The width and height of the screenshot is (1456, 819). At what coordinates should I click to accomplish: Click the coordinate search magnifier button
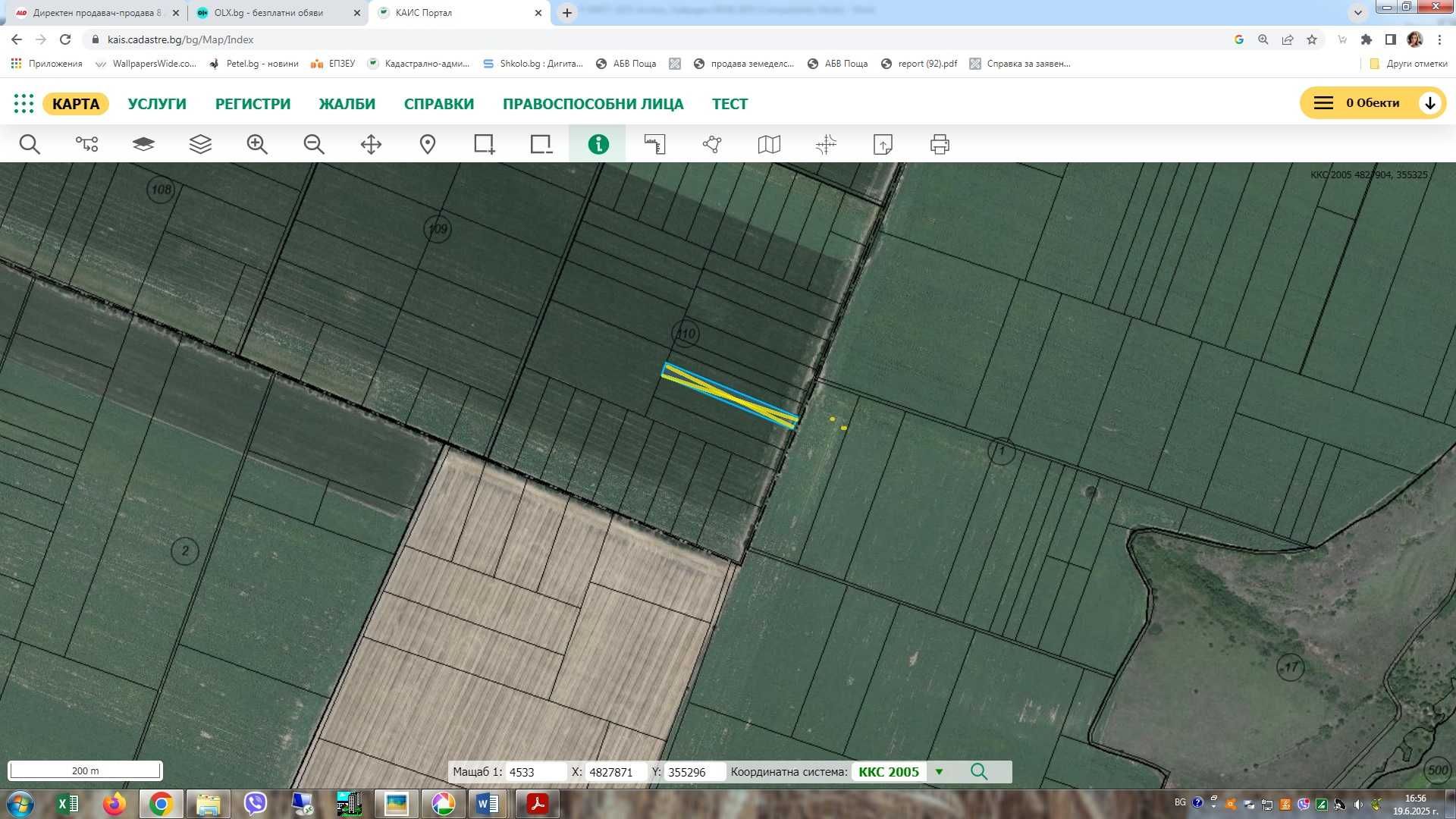[x=979, y=772]
